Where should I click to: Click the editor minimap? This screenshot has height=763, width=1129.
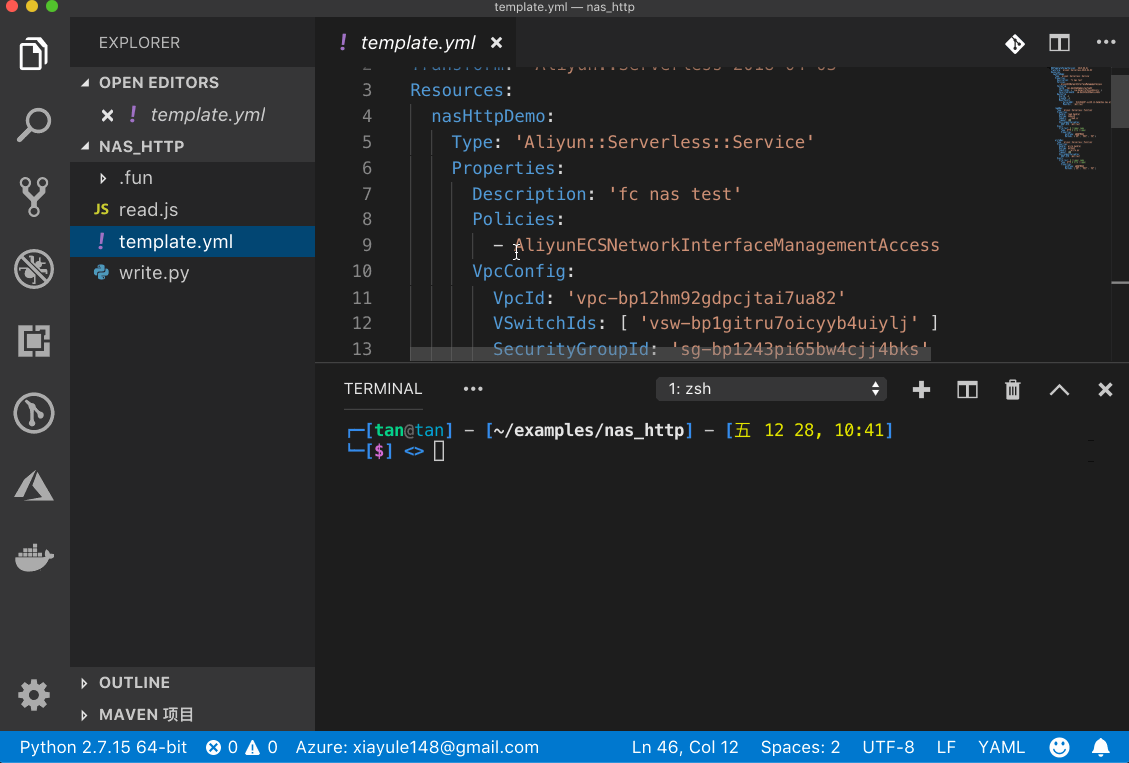pos(1079,119)
